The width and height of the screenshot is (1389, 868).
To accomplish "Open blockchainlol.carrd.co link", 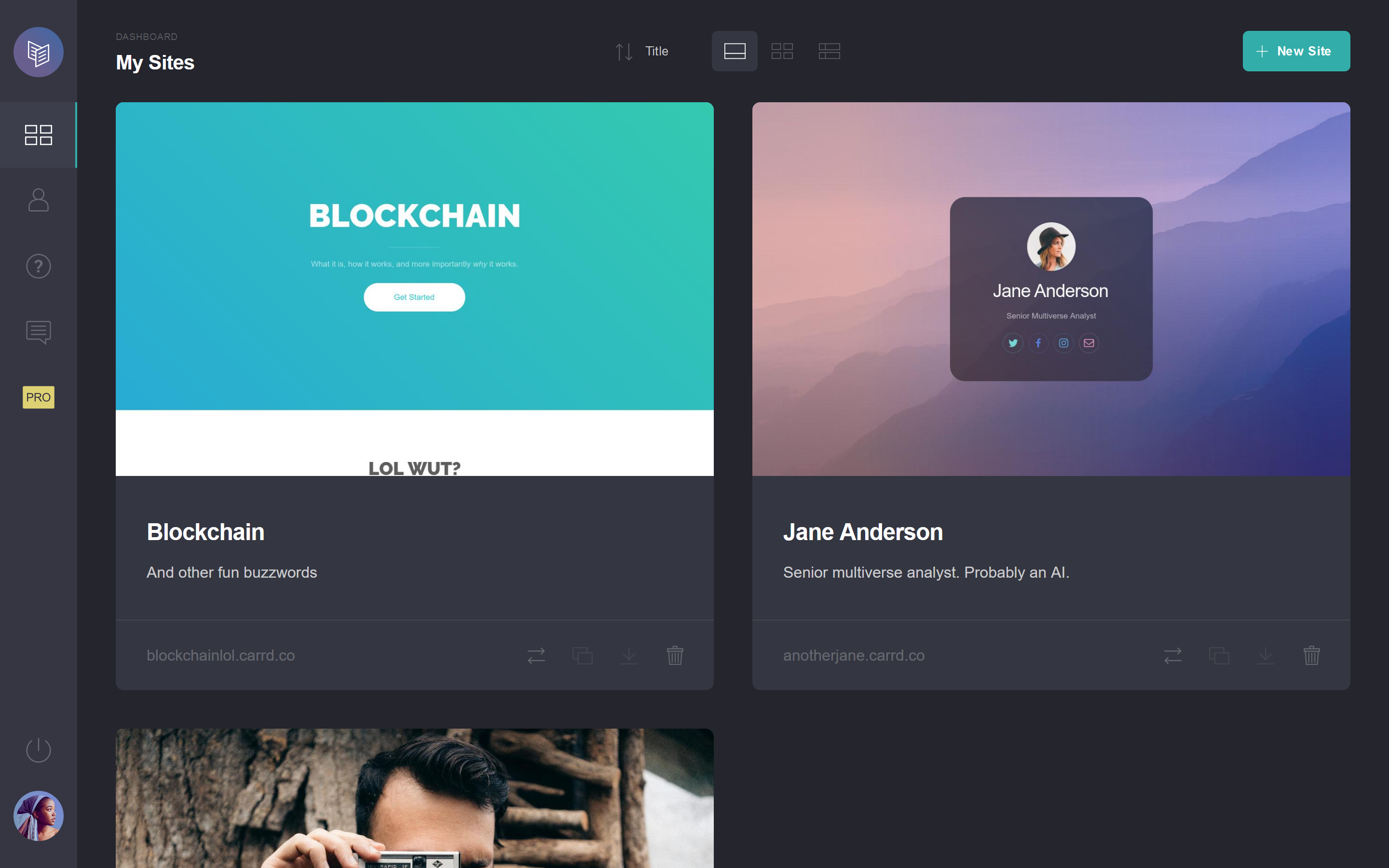I will [x=220, y=655].
